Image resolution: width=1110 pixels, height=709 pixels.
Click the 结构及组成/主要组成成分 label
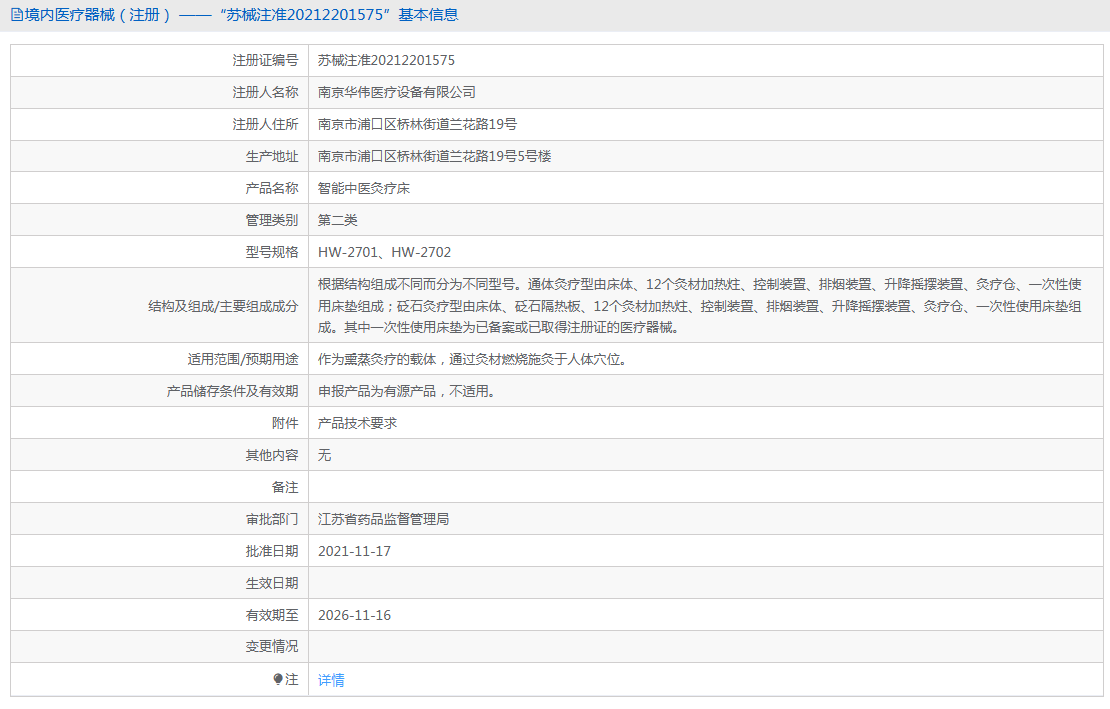pyautogui.click(x=223, y=306)
